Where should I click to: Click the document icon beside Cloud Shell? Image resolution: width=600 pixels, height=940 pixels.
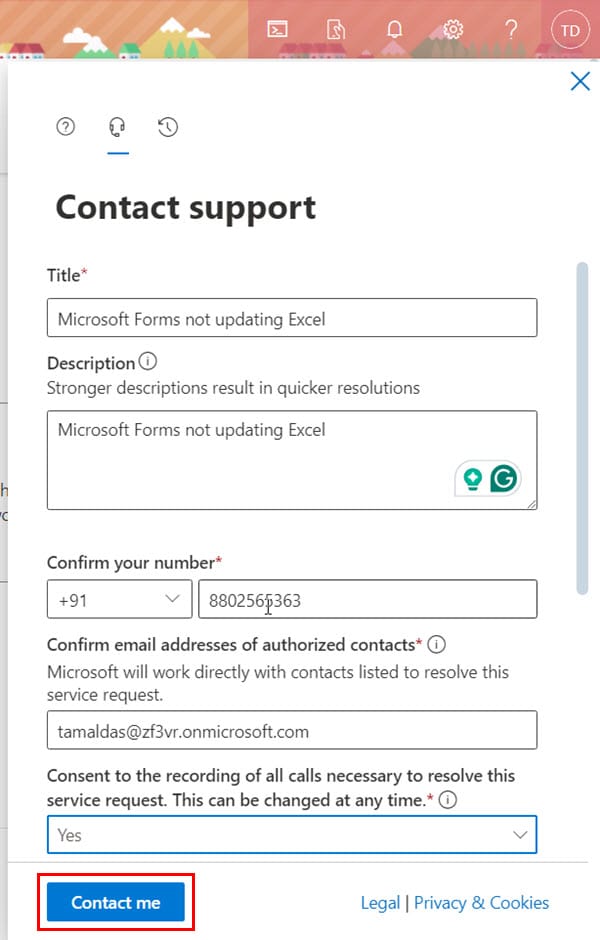click(336, 29)
